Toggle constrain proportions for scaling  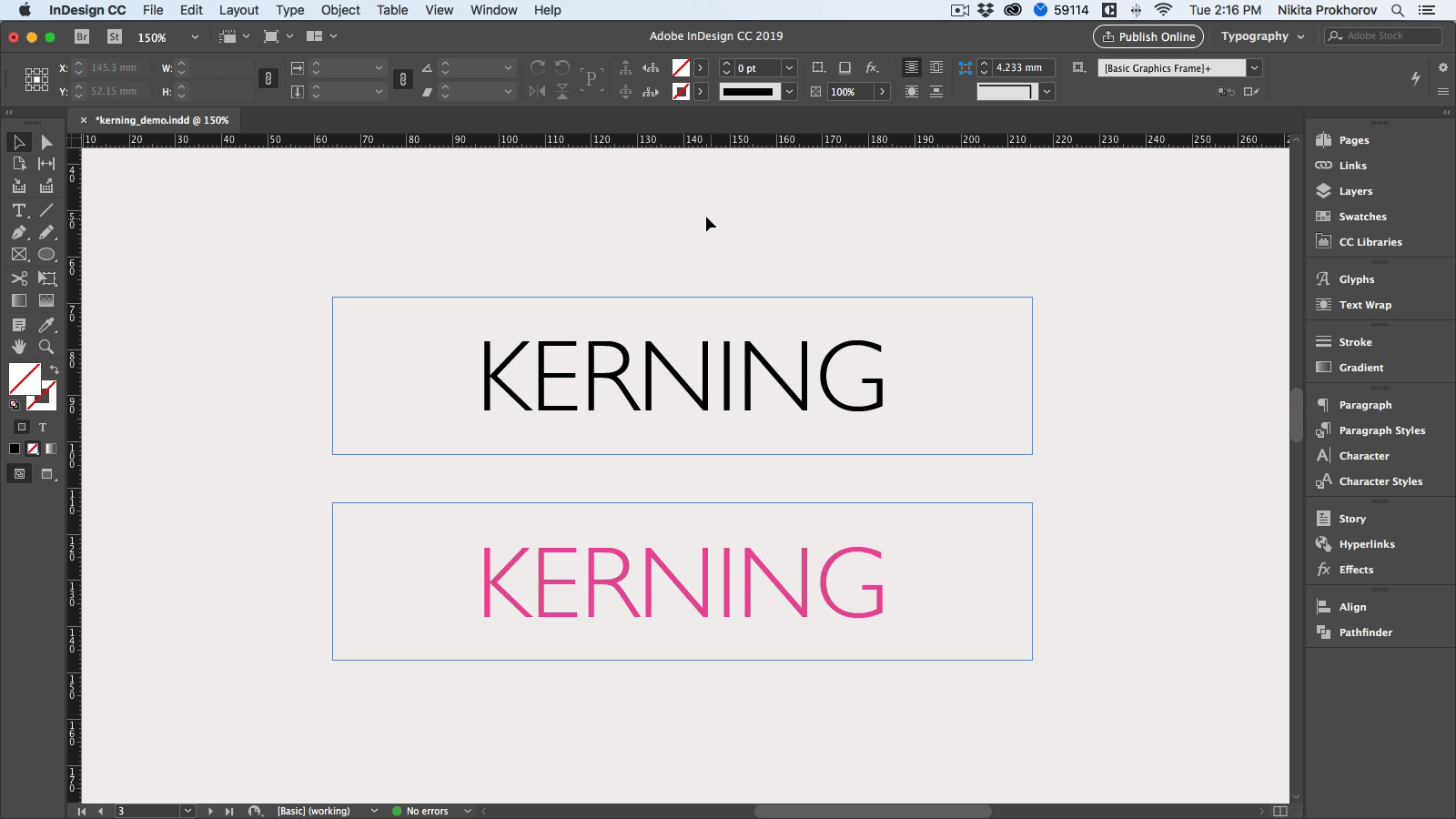pyautogui.click(x=402, y=79)
